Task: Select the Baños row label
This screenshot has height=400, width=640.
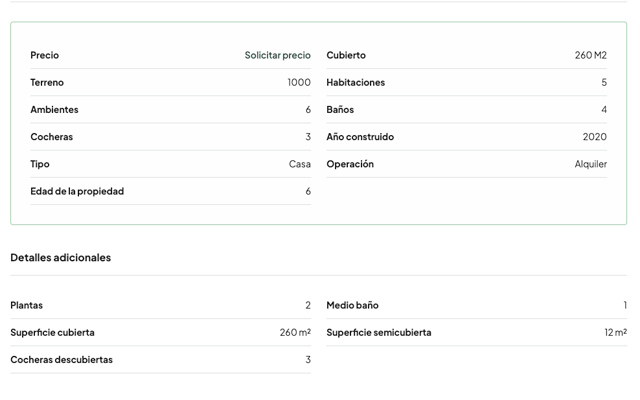Action: 340,109
